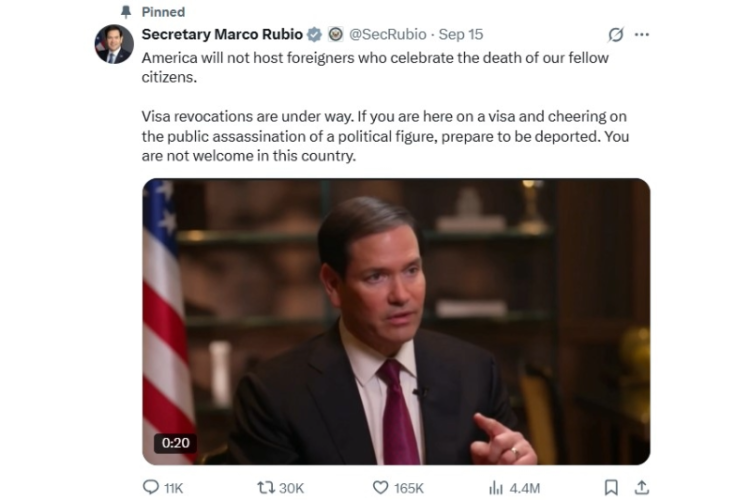The width and height of the screenshot is (750, 500).
Task: Click the pin icon above the post
Action: click(x=126, y=12)
